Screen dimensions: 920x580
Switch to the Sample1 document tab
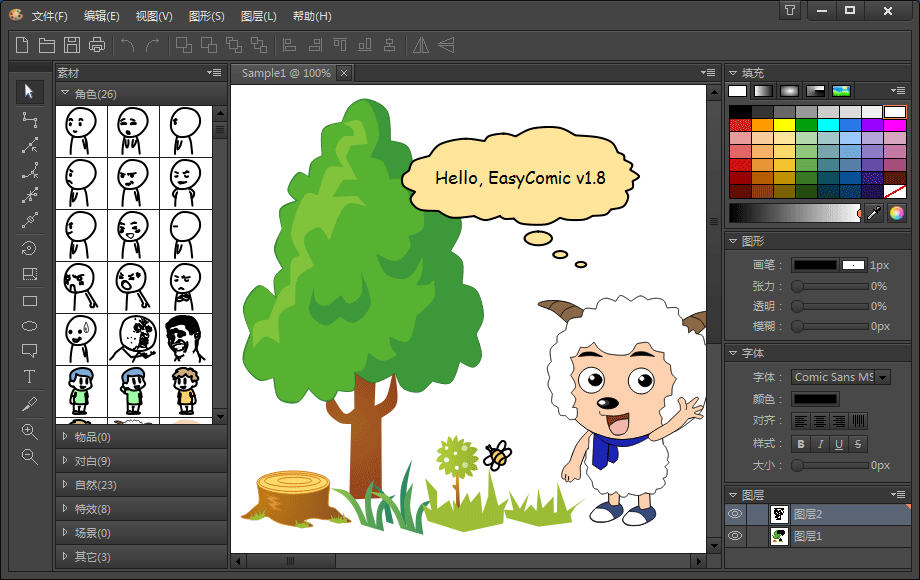(x=285, y=72)
